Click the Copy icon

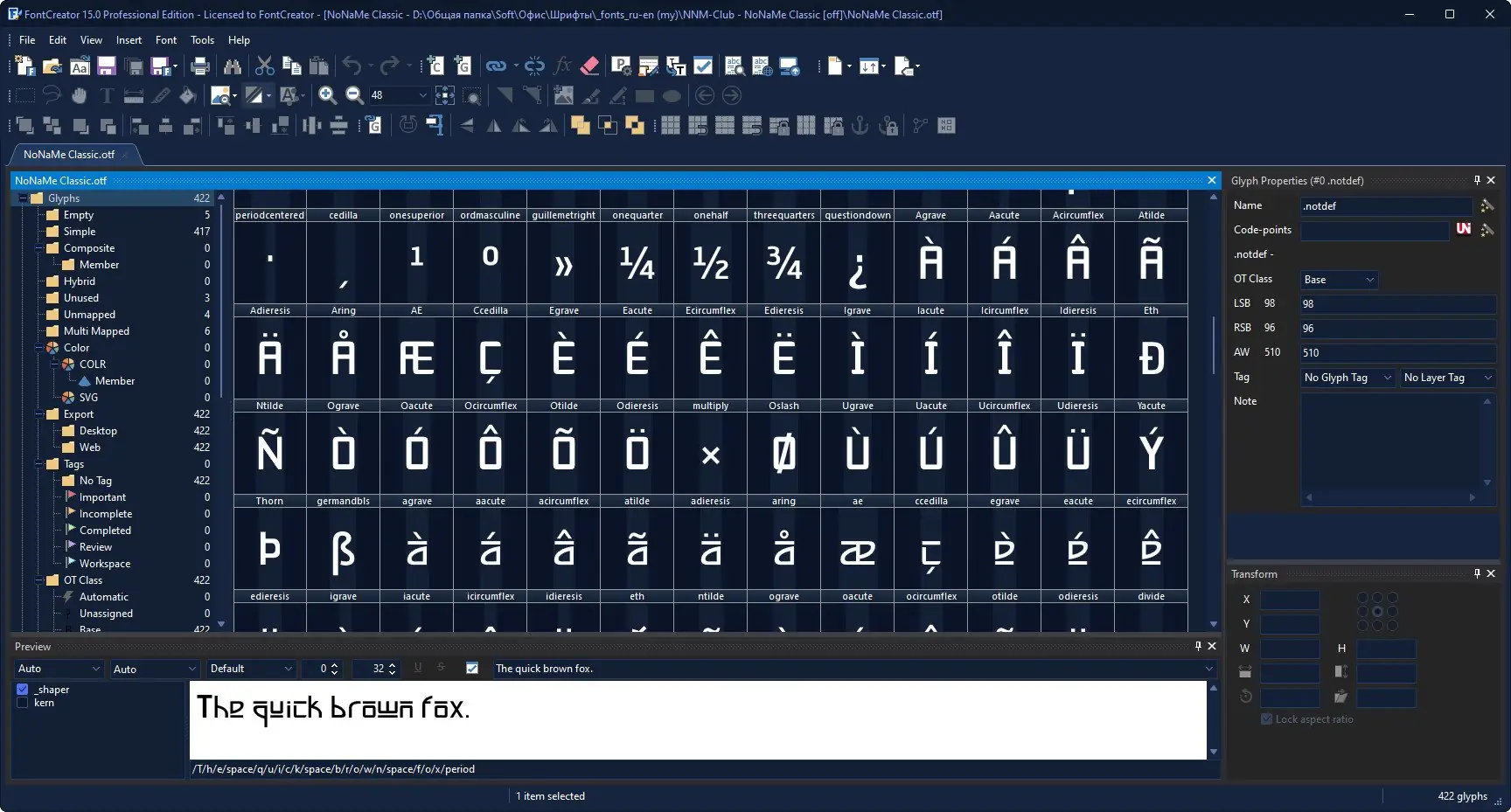(x=292, y=66)
